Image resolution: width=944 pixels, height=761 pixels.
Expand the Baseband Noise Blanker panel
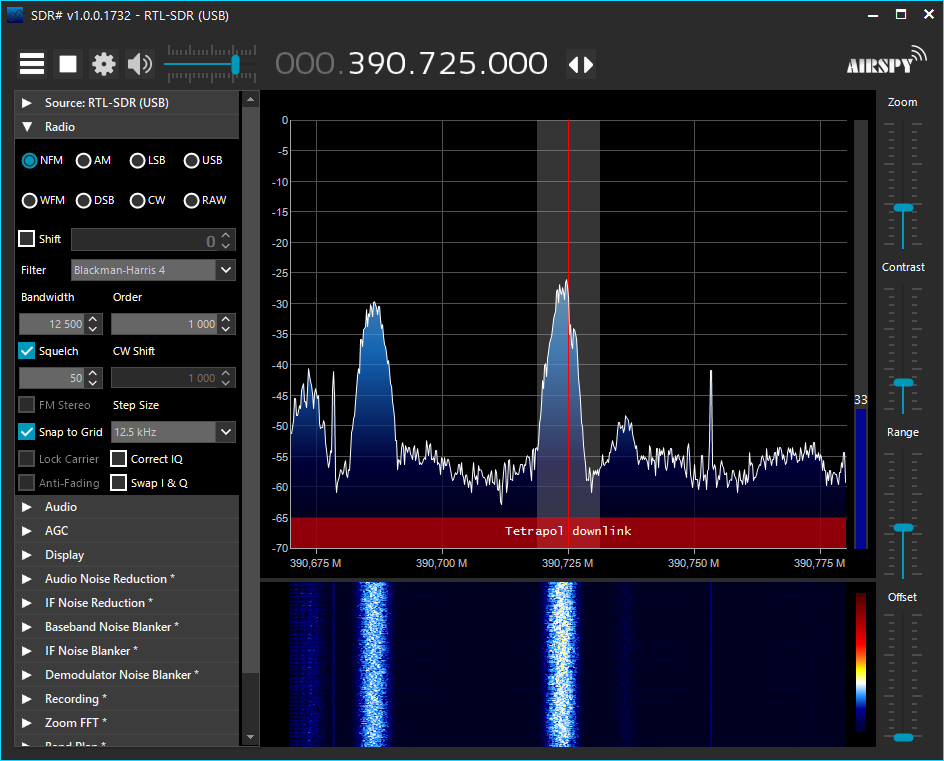coord(127,627)
